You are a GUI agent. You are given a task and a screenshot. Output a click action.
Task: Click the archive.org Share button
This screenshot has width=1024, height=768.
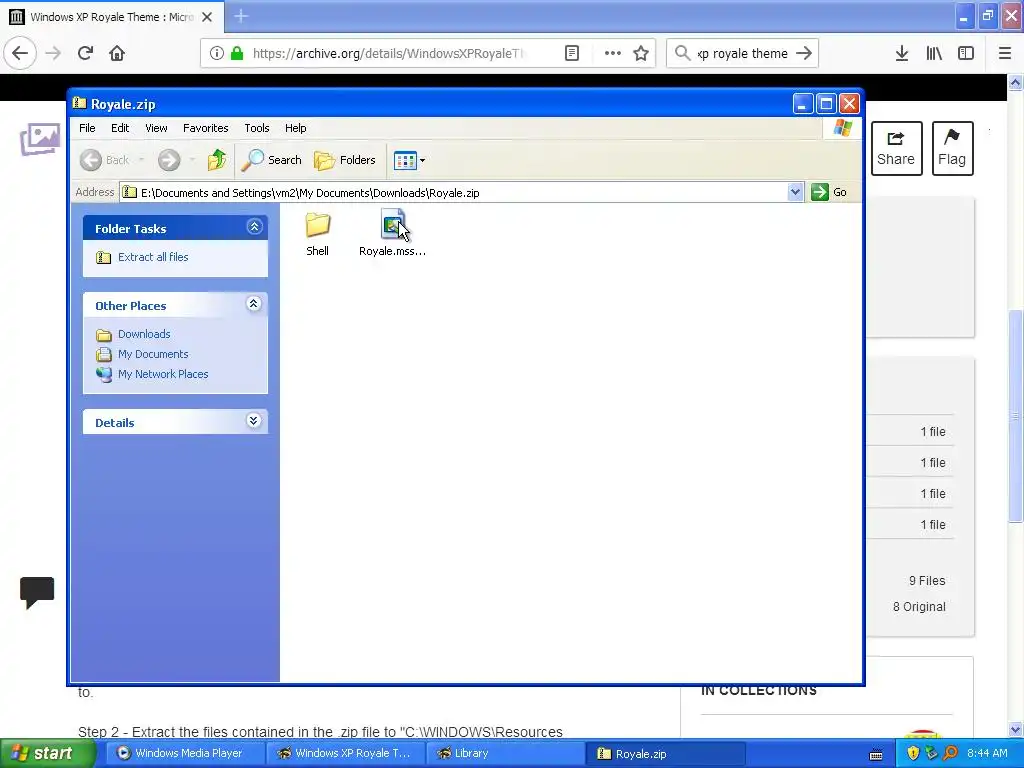pyautogui.click(x=896, y=148)
